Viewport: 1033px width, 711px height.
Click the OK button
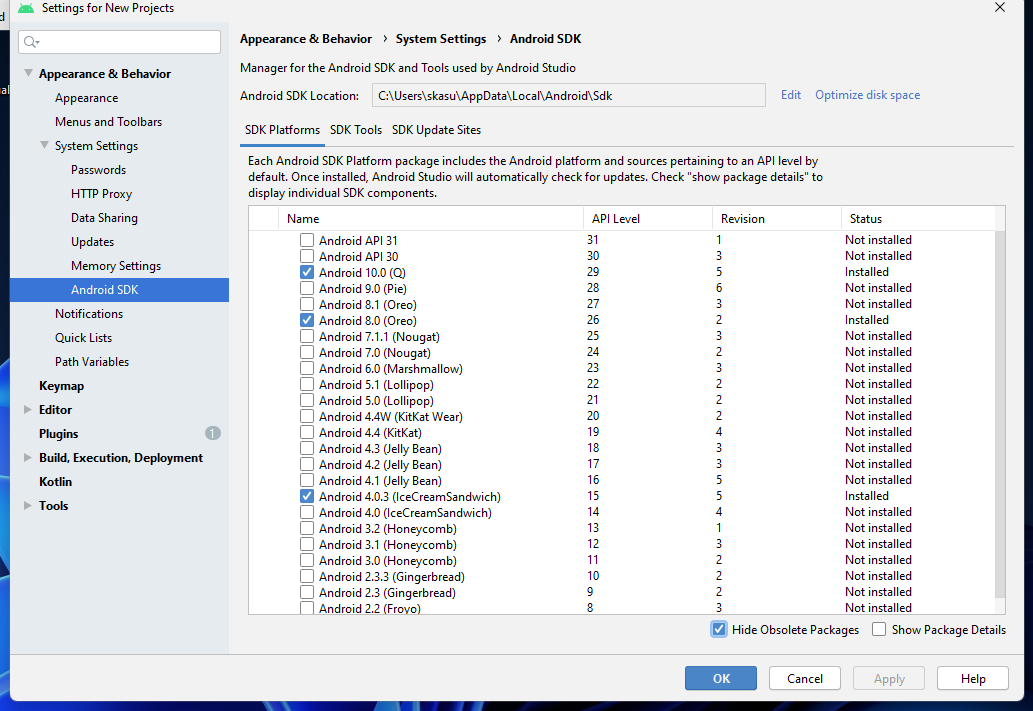point(721,678)
